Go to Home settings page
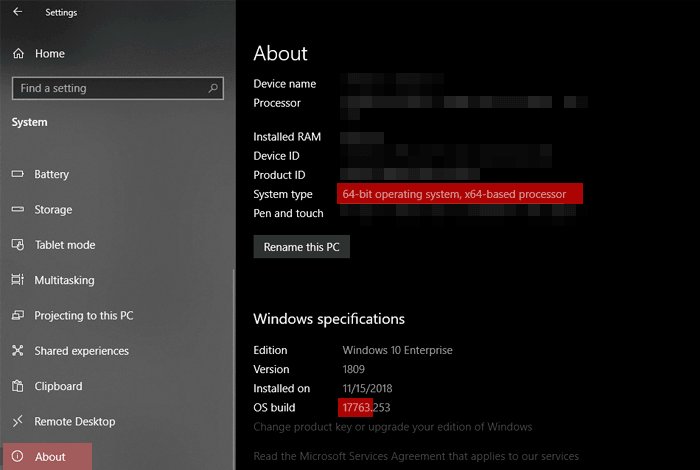The image size is (700, 470). 50,54
